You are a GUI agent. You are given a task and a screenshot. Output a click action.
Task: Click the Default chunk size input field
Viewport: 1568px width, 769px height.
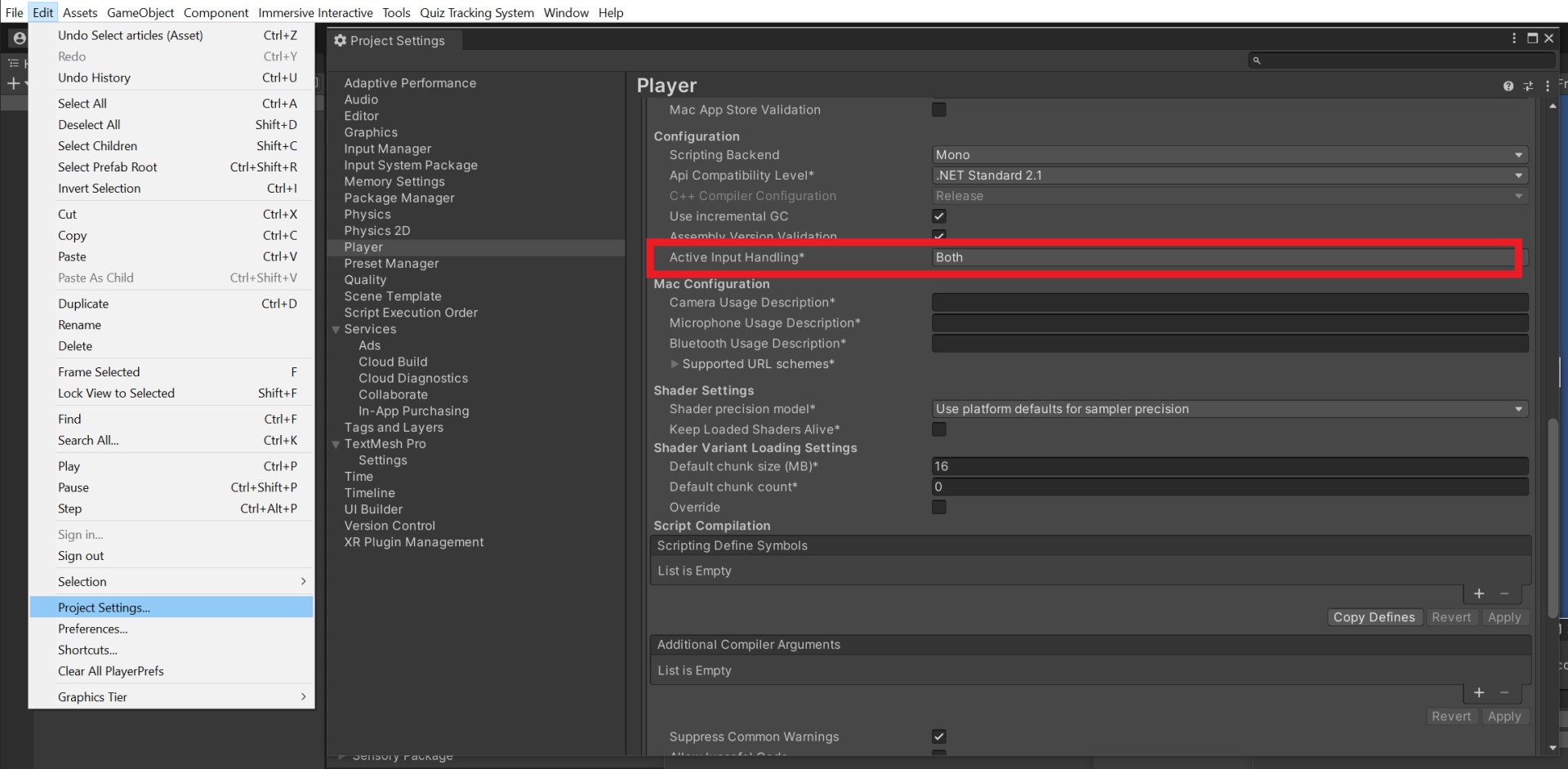coord(1230,466)
